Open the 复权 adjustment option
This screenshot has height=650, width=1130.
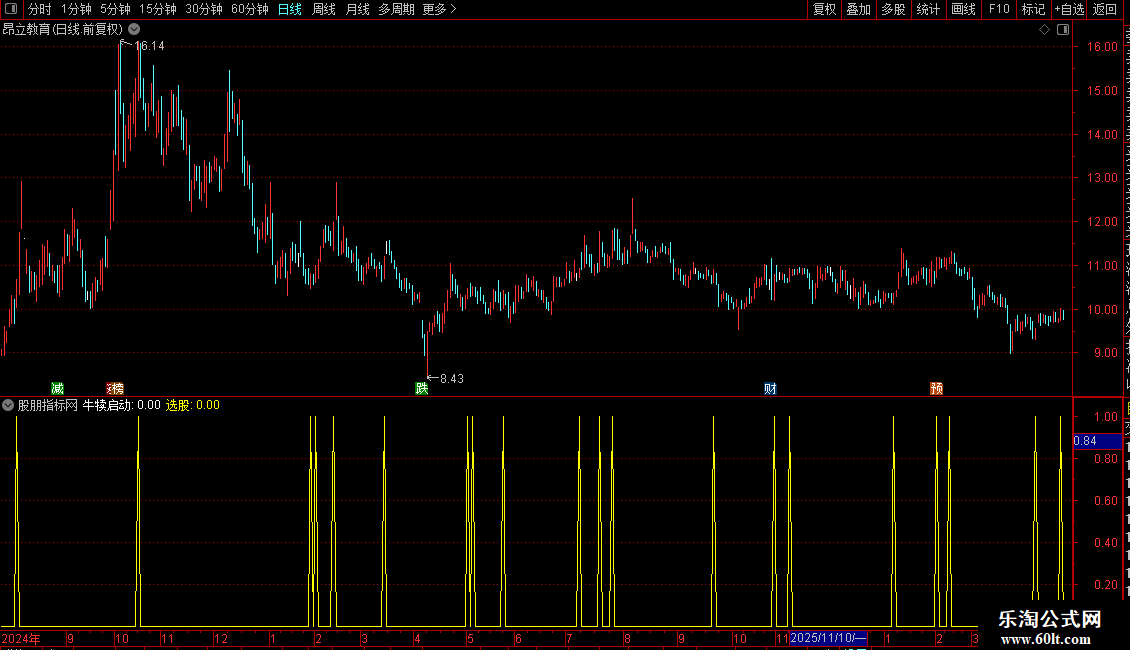(824, 9)
